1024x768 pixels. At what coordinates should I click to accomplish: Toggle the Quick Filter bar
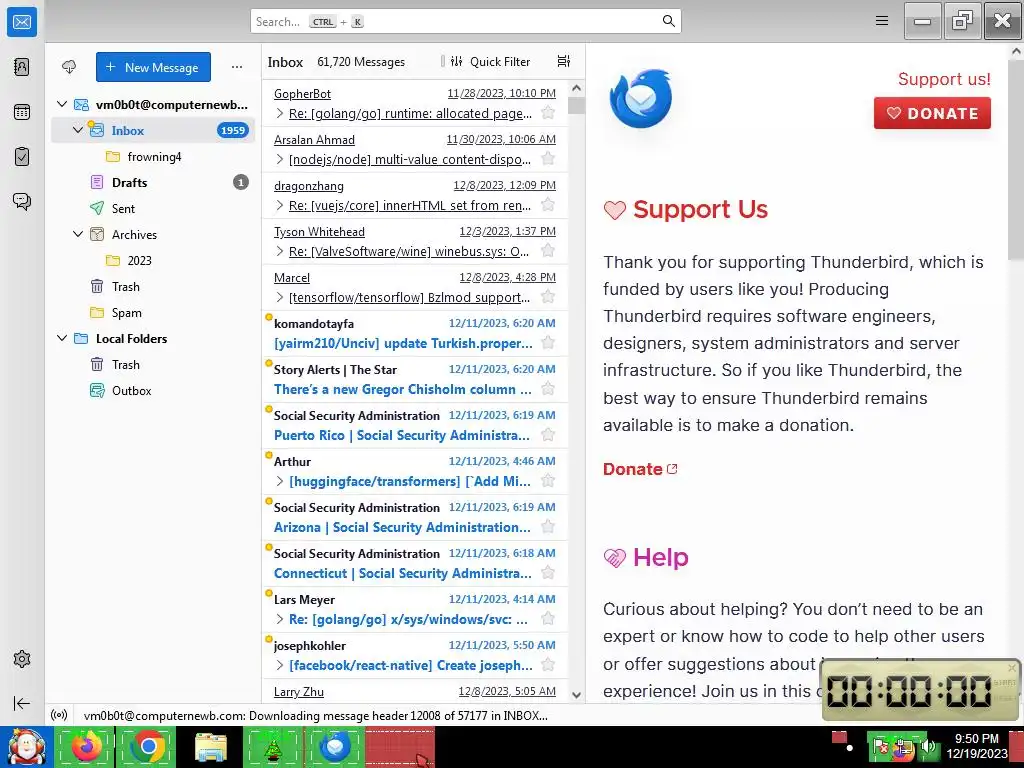click(x=491, y=61)
